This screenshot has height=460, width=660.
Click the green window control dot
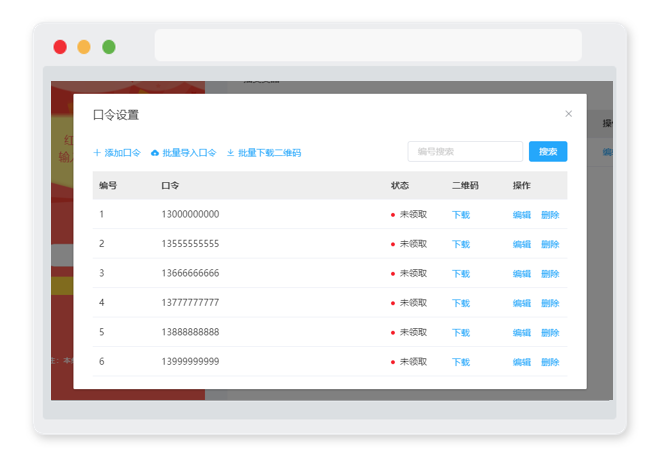[109, 47]
